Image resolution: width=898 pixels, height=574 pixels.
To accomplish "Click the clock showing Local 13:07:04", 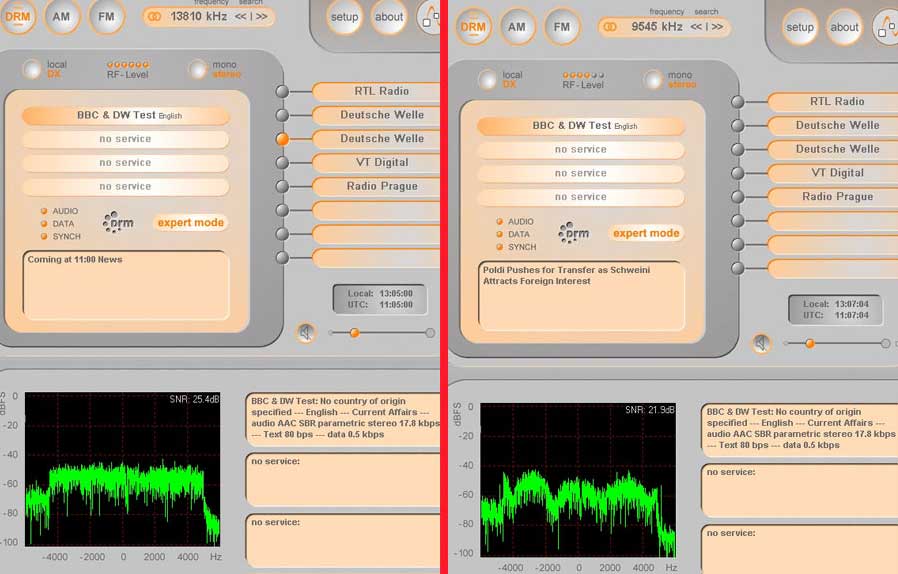I will [835, 309].
